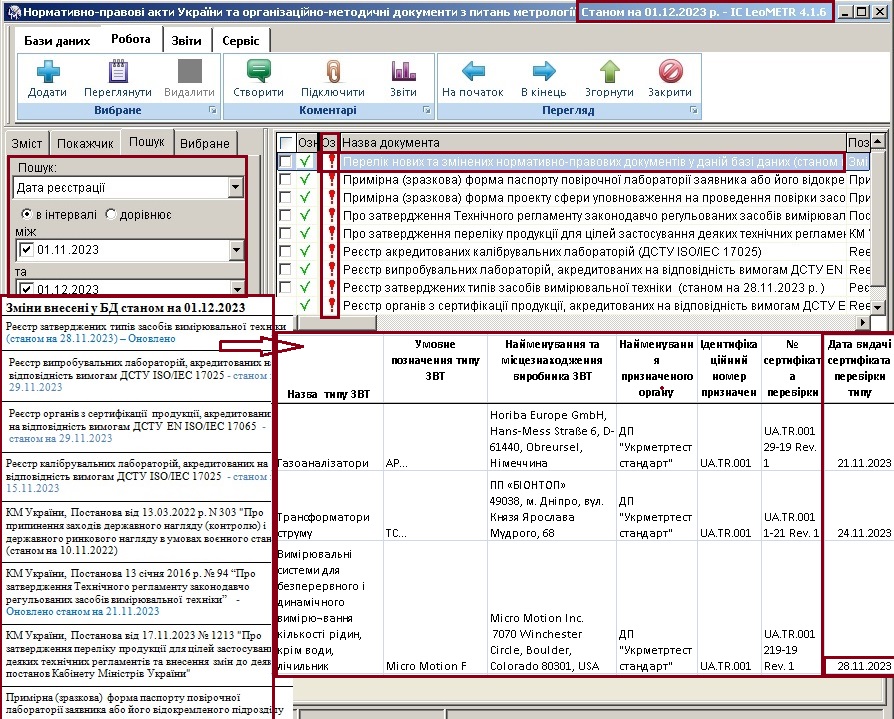
Task: Click green check mark beside Про затвердження Технічного регламенту
Action: point(306,216)
